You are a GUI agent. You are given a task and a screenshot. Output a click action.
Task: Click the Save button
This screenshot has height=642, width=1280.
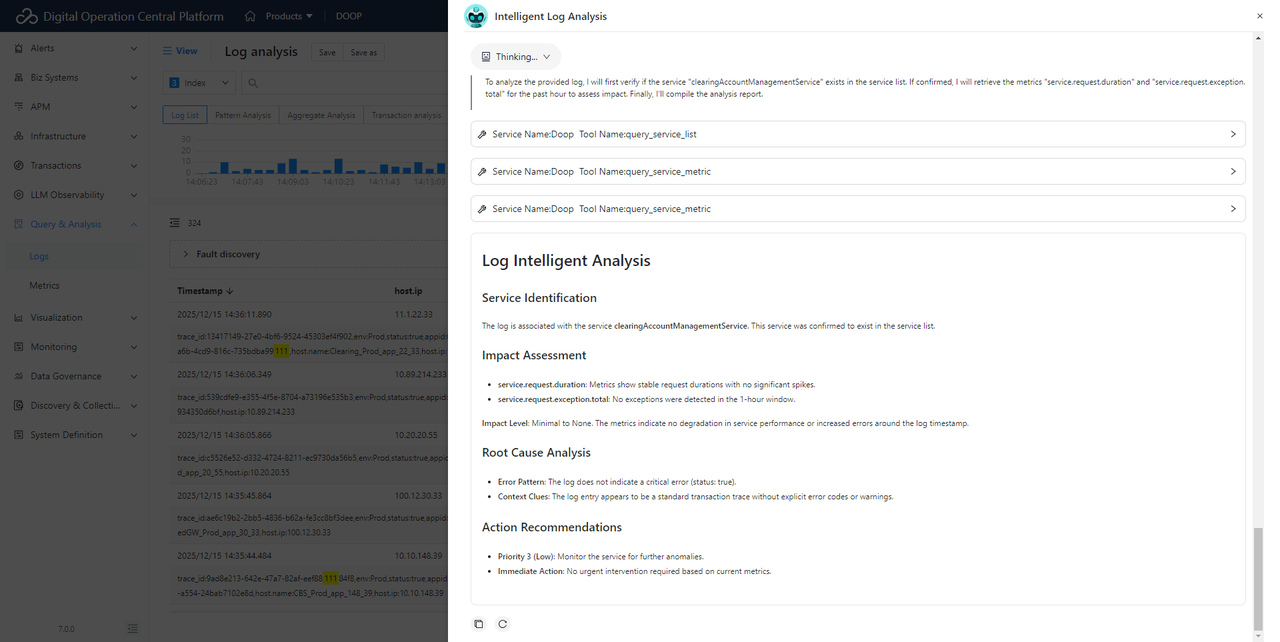(x=327, y=52)
